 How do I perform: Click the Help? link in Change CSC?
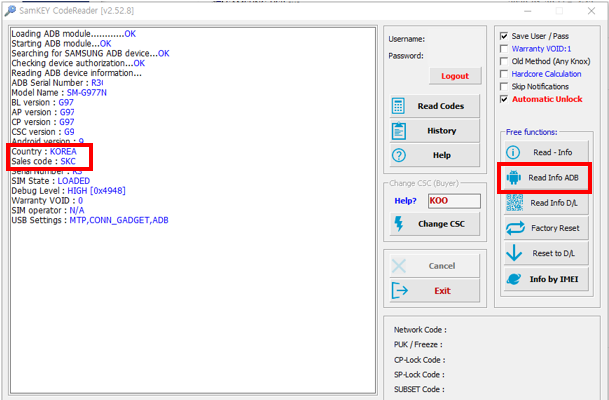[x=405, y=201]
